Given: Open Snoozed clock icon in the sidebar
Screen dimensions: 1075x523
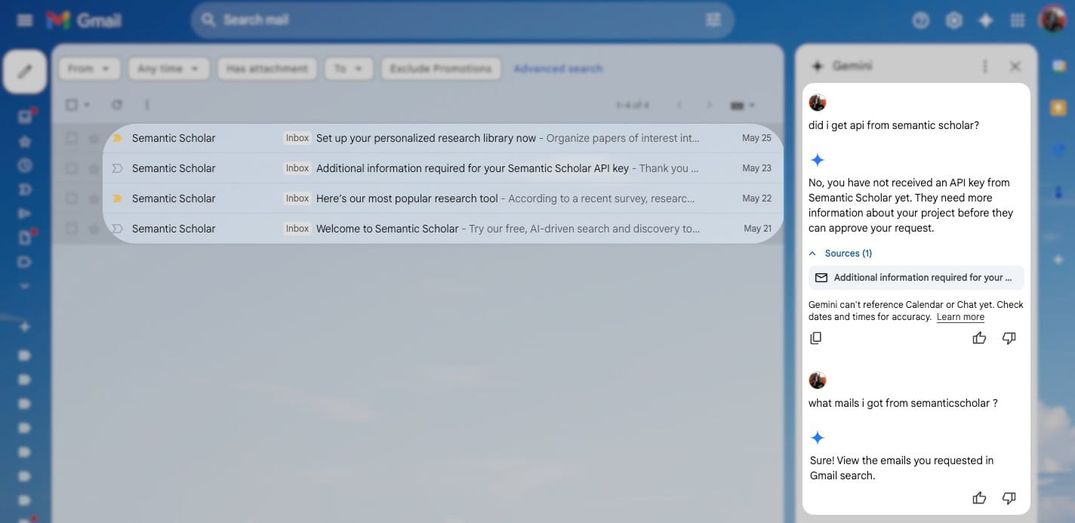Looking at the screenshot, I should pyautogui.click(x=25, y=165).
